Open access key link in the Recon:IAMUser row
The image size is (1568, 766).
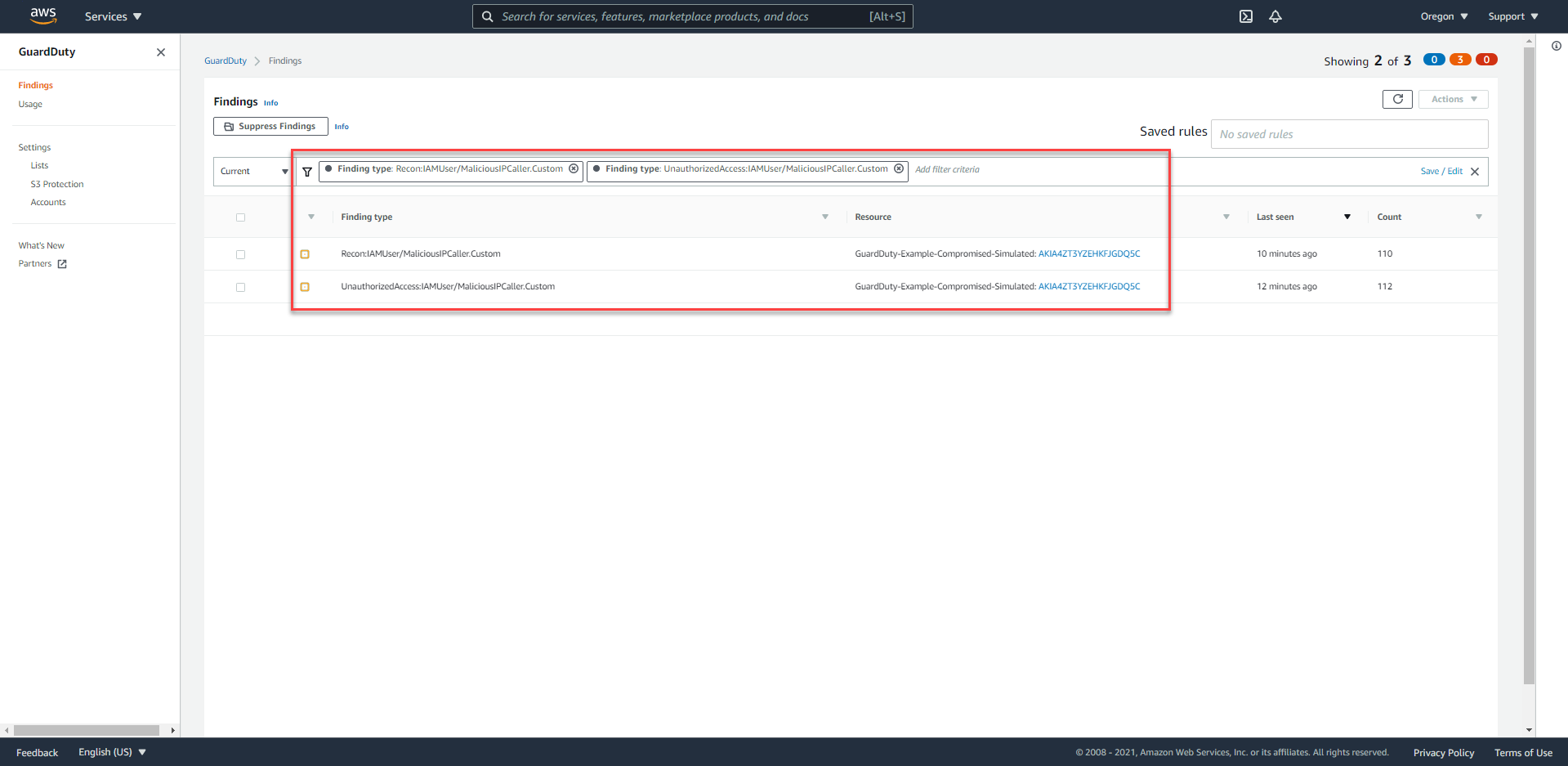tap(1089, 253)
